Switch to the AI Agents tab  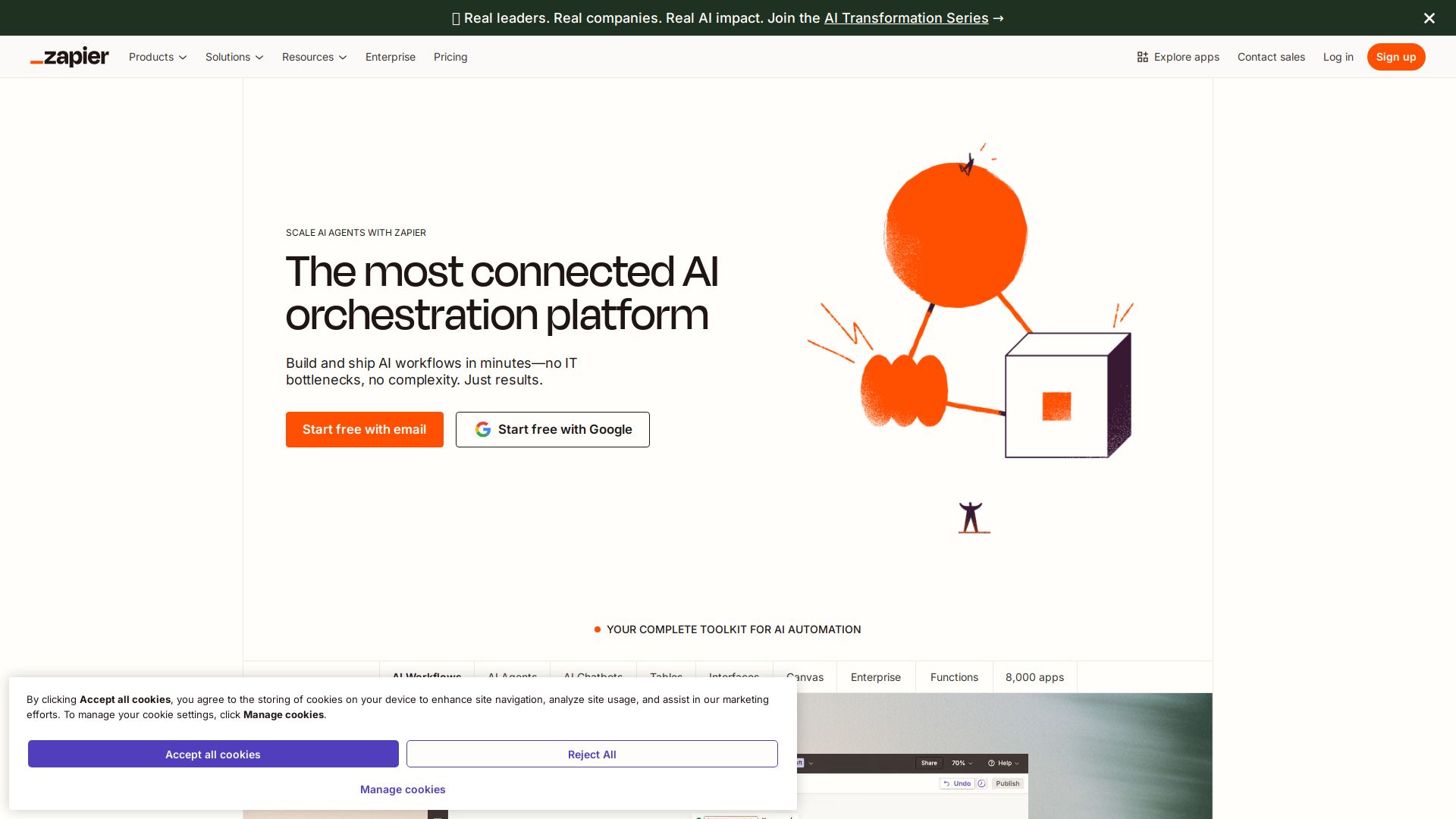pos(512,677)
